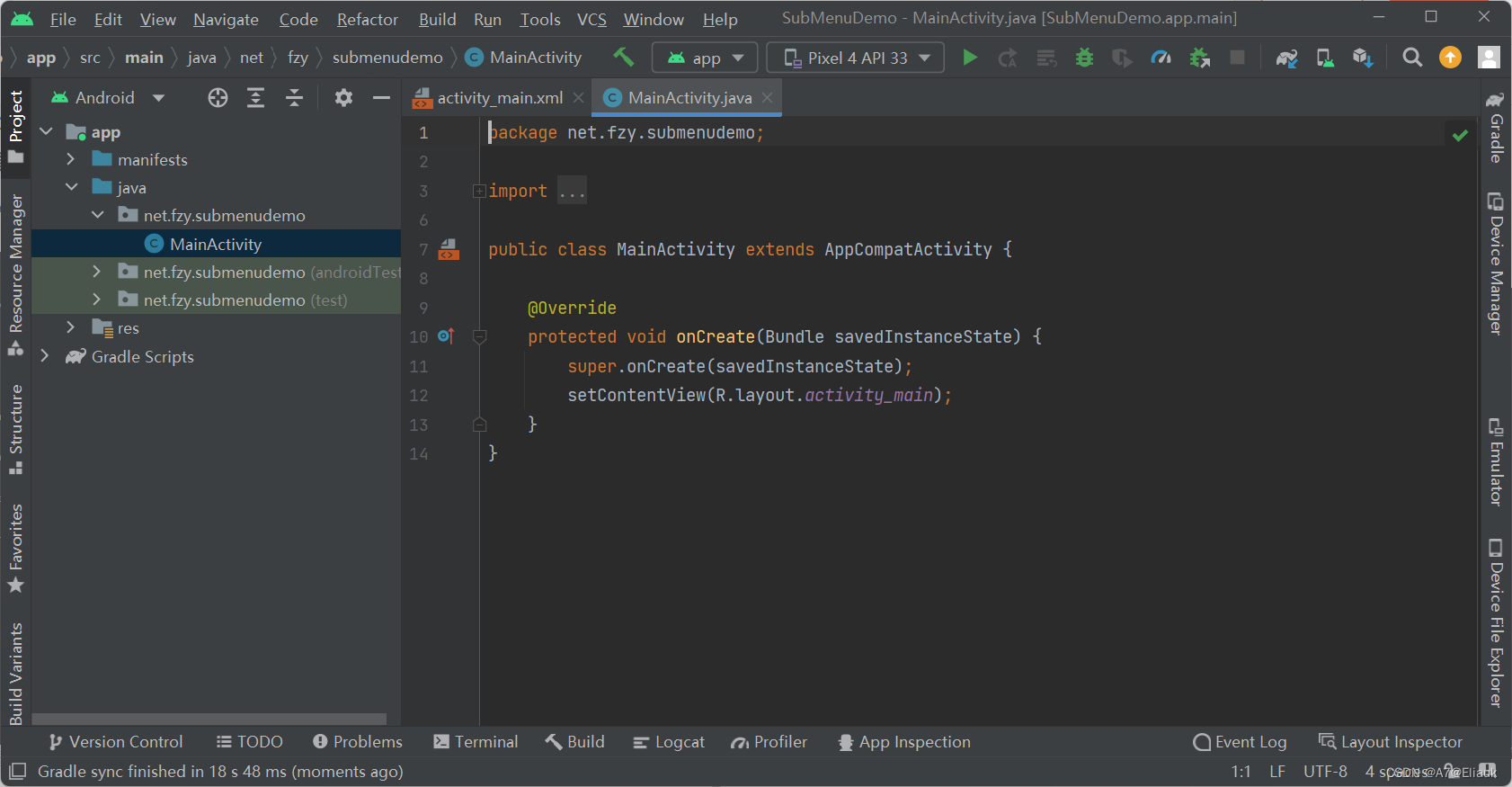Click the project panel horizontal scrollbar
The height and width of the screenshot is (787, 1512).
click(209, 720)
